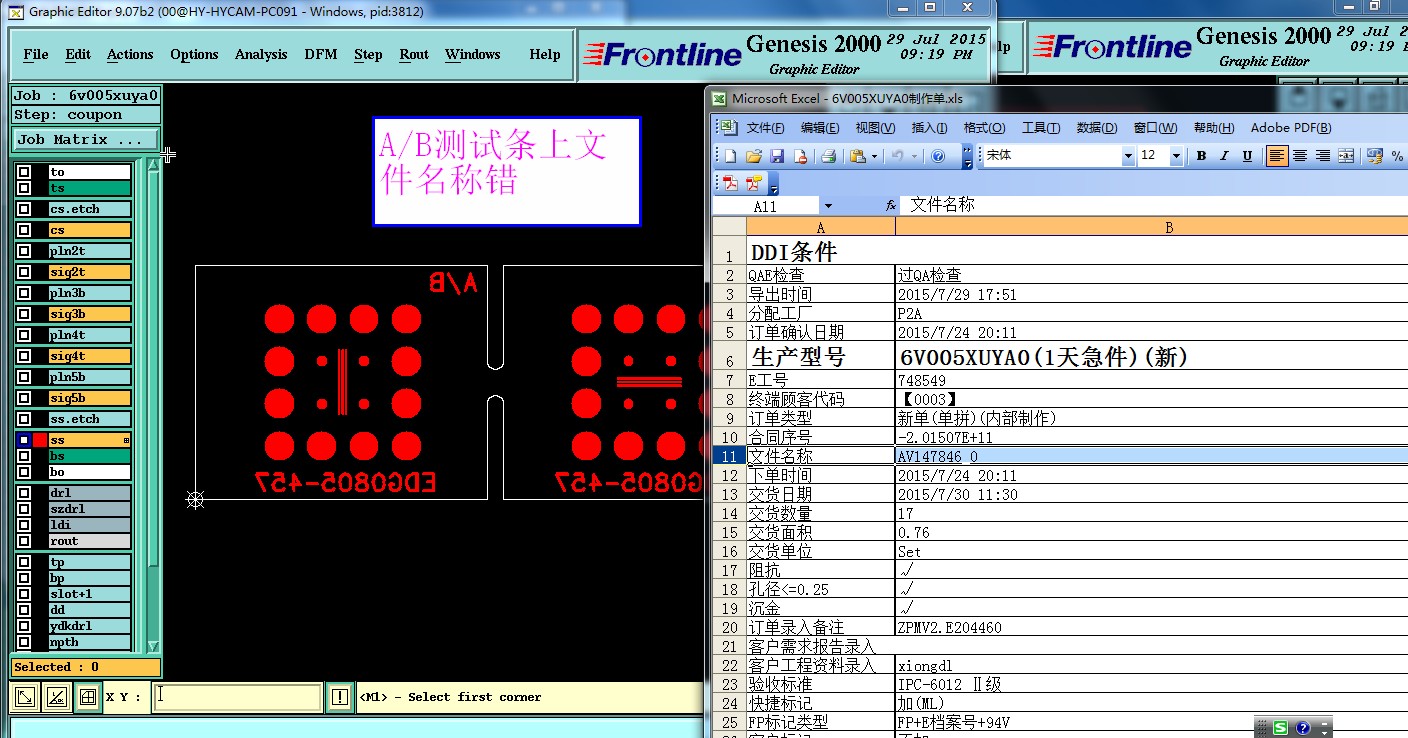Toggle checkbox for layer pln3b
This screenshot has width=1408, height=738.
coord(24,293)
